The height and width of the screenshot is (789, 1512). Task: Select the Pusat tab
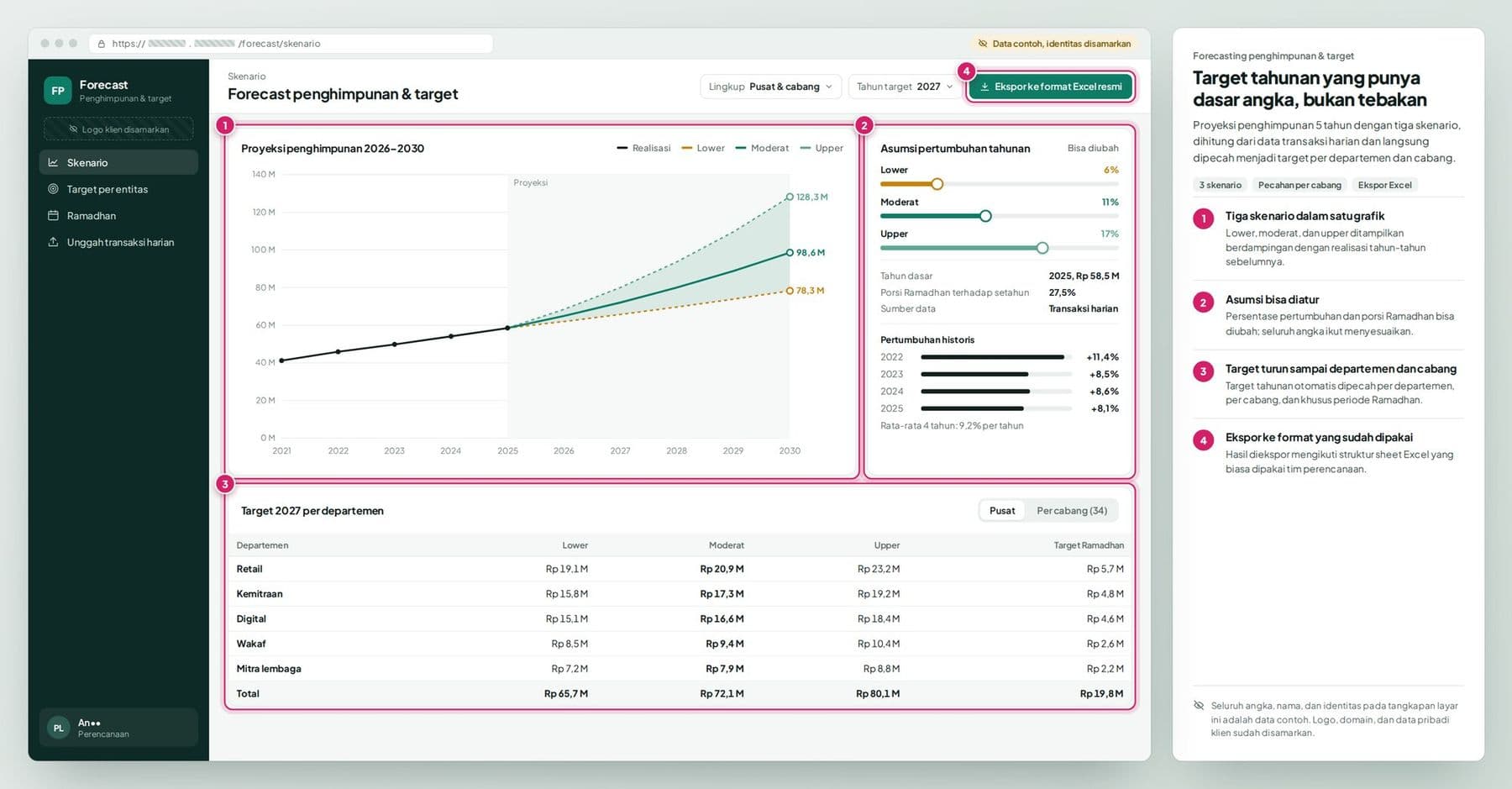[1002, 511]
